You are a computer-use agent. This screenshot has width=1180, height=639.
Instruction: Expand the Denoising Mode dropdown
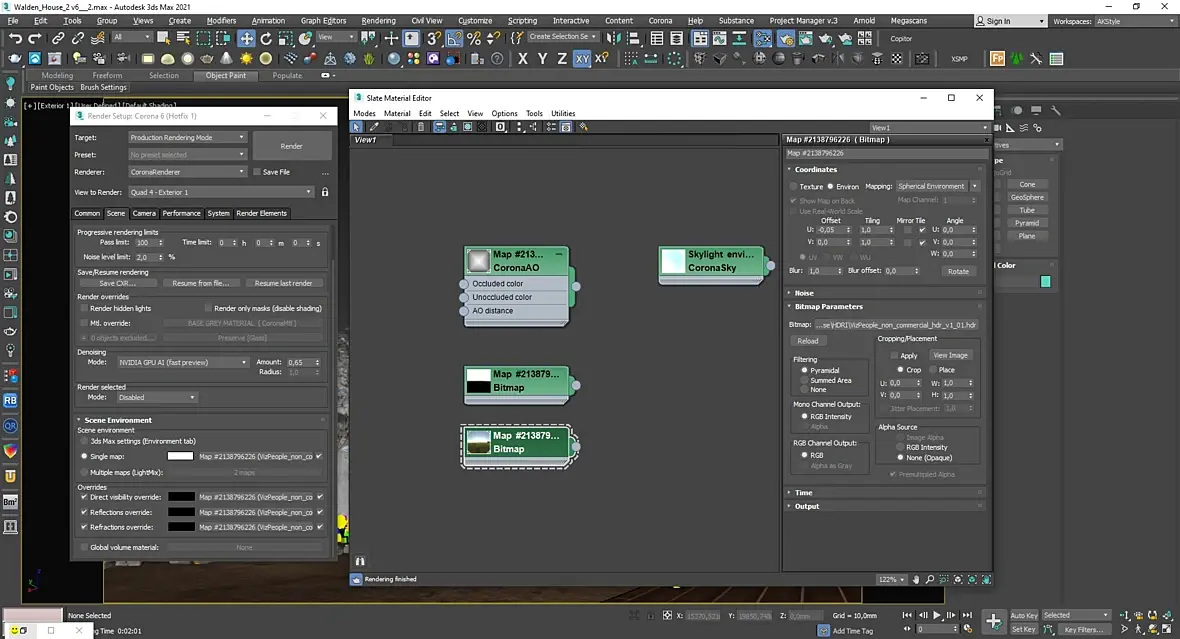coord(182,362)
